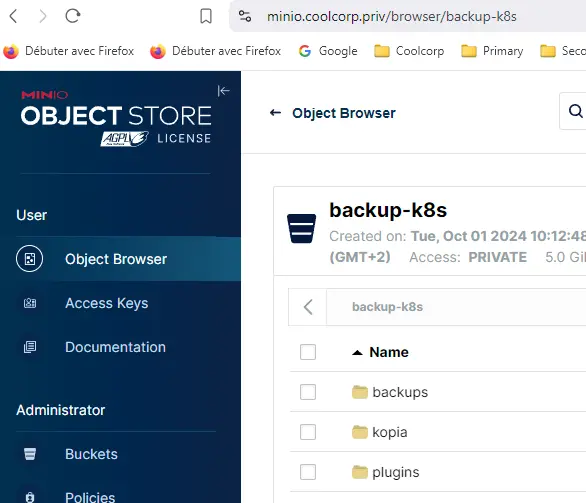Click the Policies sidebar icon

coord(30,497)
